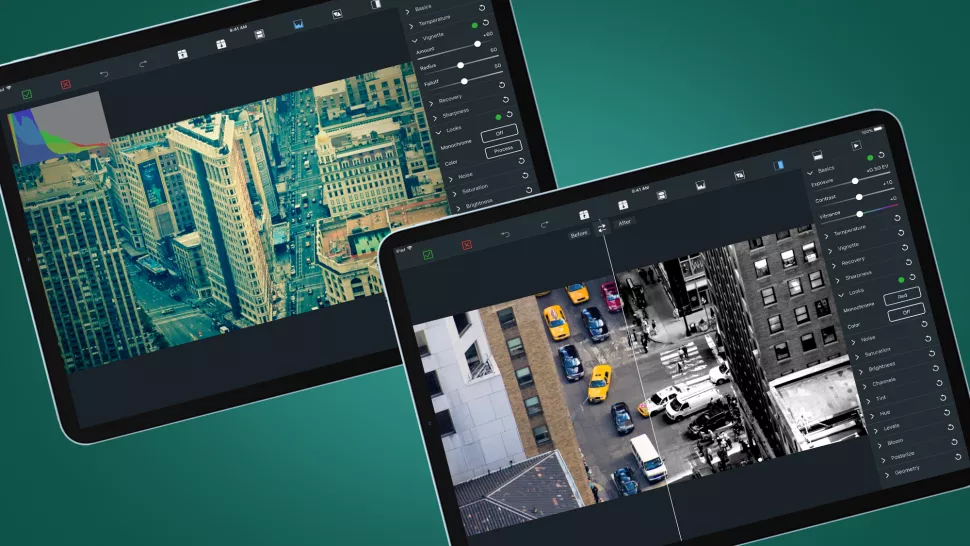
Task: Click the swap arrows between Before and After
Action: [x=603, y=228]
